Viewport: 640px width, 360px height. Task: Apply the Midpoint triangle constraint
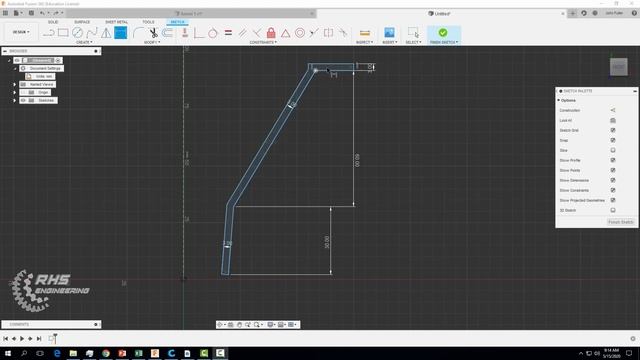tap(285, 33)
